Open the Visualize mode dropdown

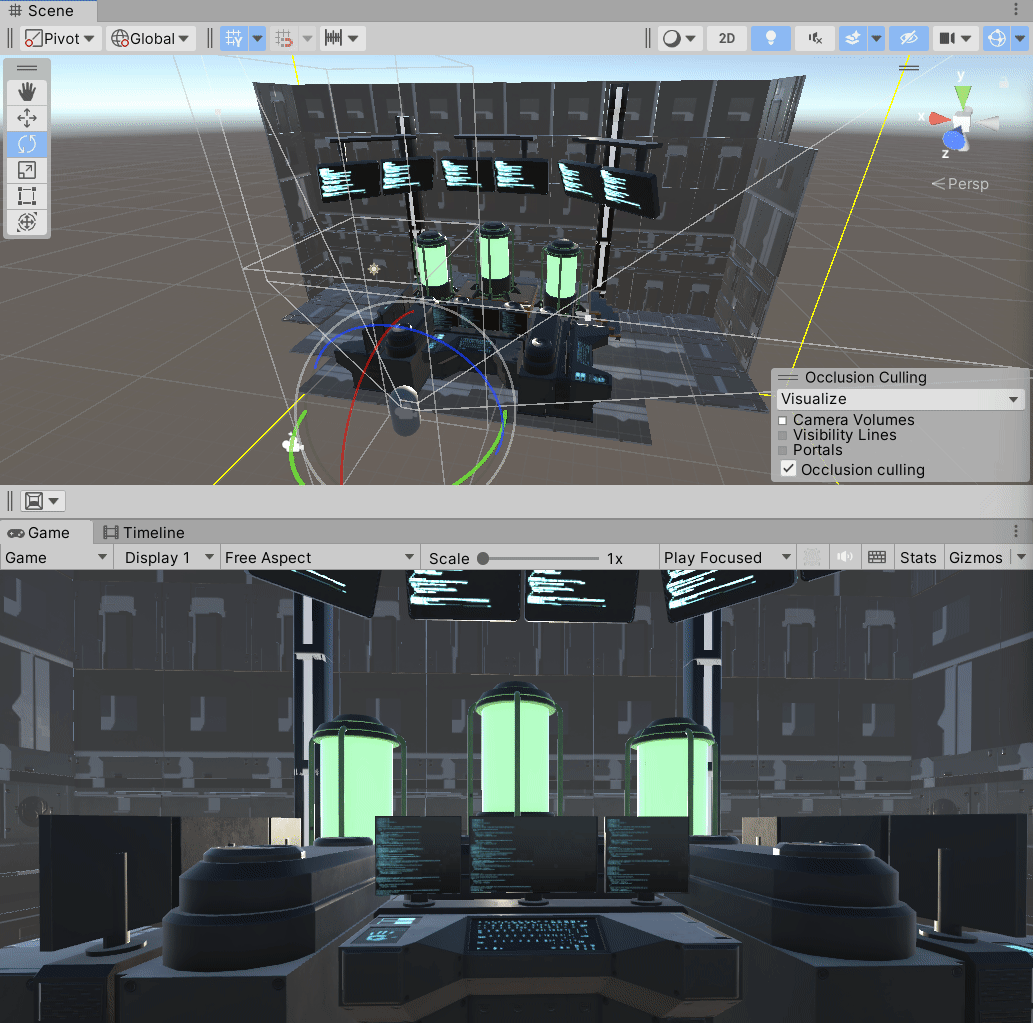898,398
